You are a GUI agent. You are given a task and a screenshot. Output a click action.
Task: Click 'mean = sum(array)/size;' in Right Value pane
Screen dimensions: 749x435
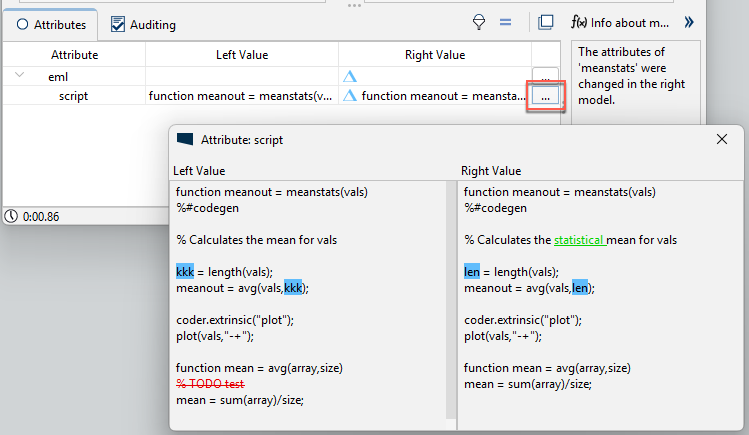(x=527, y=384)
